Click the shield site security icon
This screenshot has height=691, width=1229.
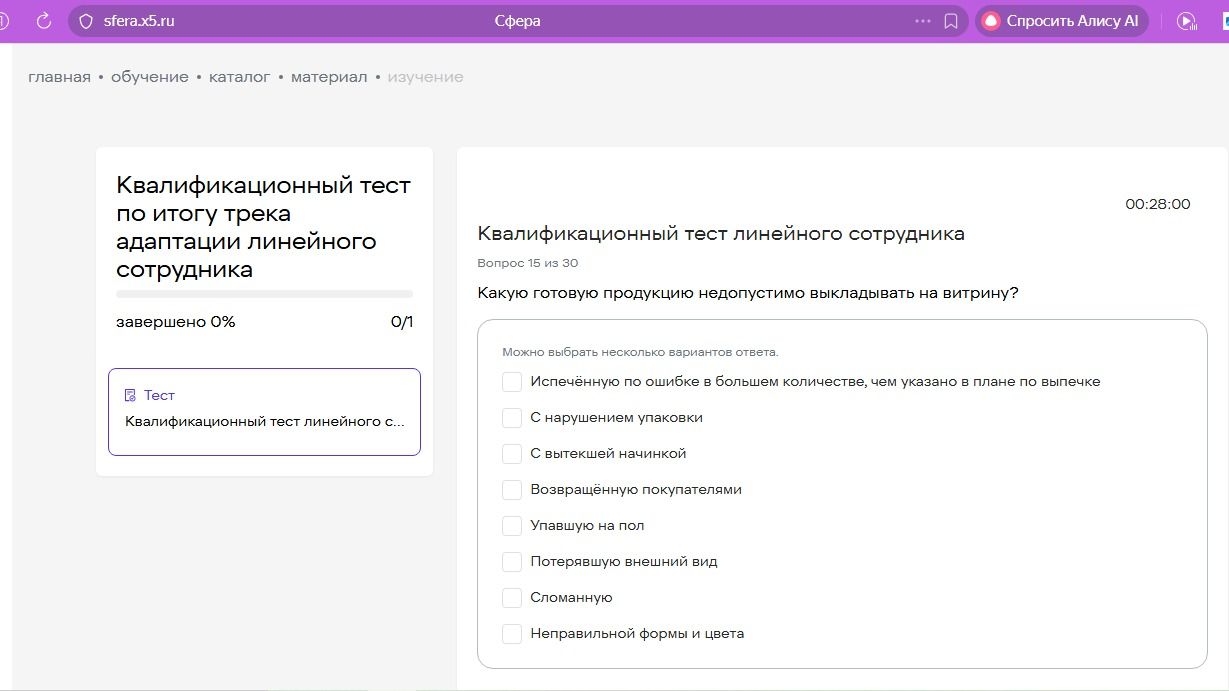[x=86, y=21]
